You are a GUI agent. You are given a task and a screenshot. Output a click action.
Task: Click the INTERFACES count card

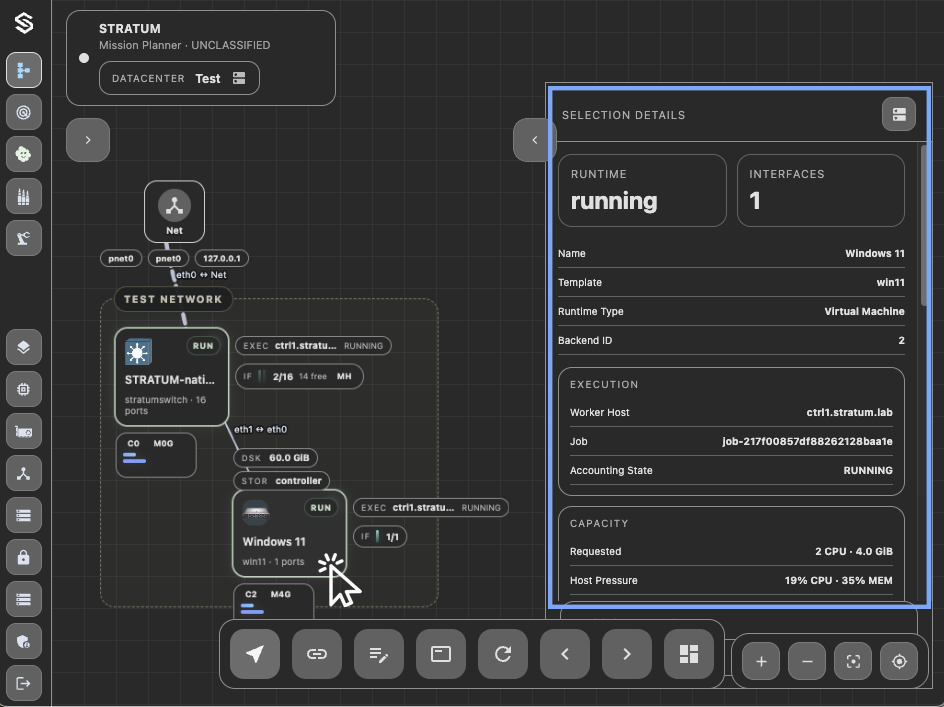point(821,190)
